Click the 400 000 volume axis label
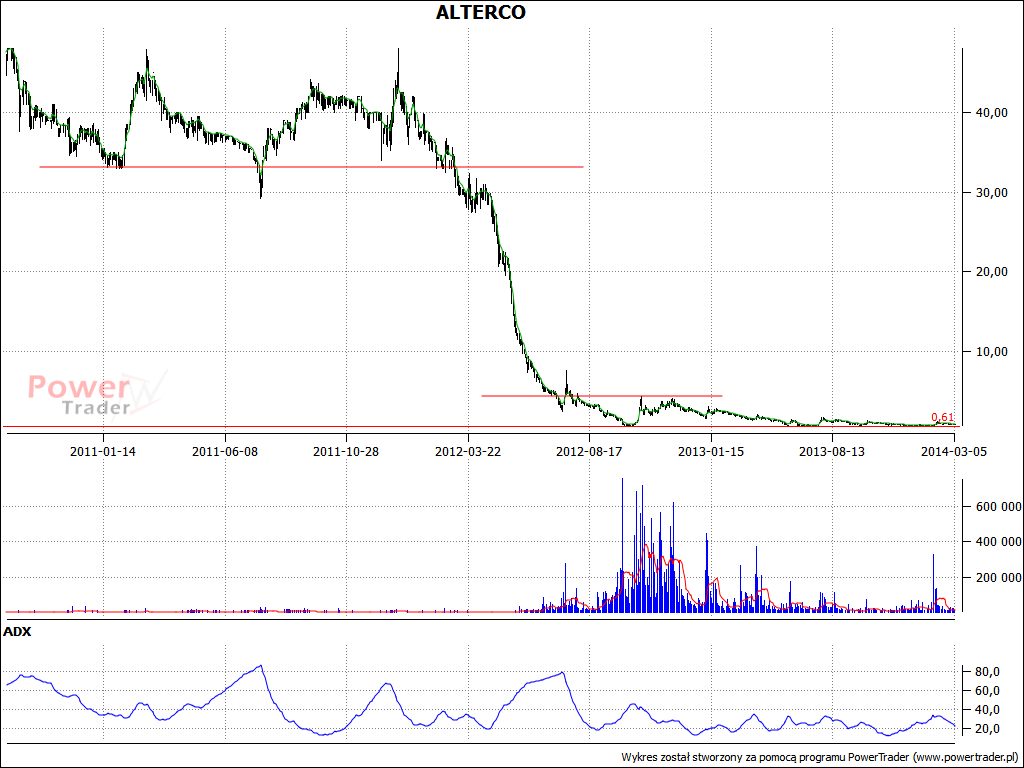1024x768 pixels. [999, 542]
